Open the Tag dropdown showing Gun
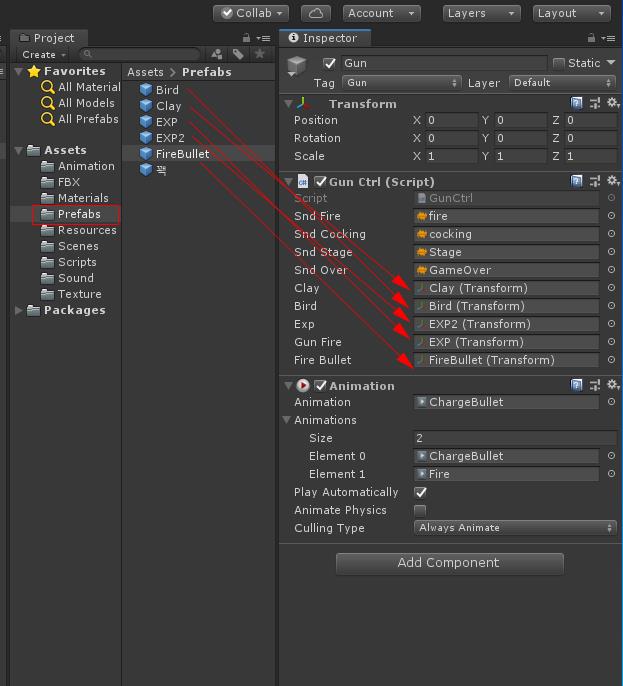 click(x=402, y=83)
